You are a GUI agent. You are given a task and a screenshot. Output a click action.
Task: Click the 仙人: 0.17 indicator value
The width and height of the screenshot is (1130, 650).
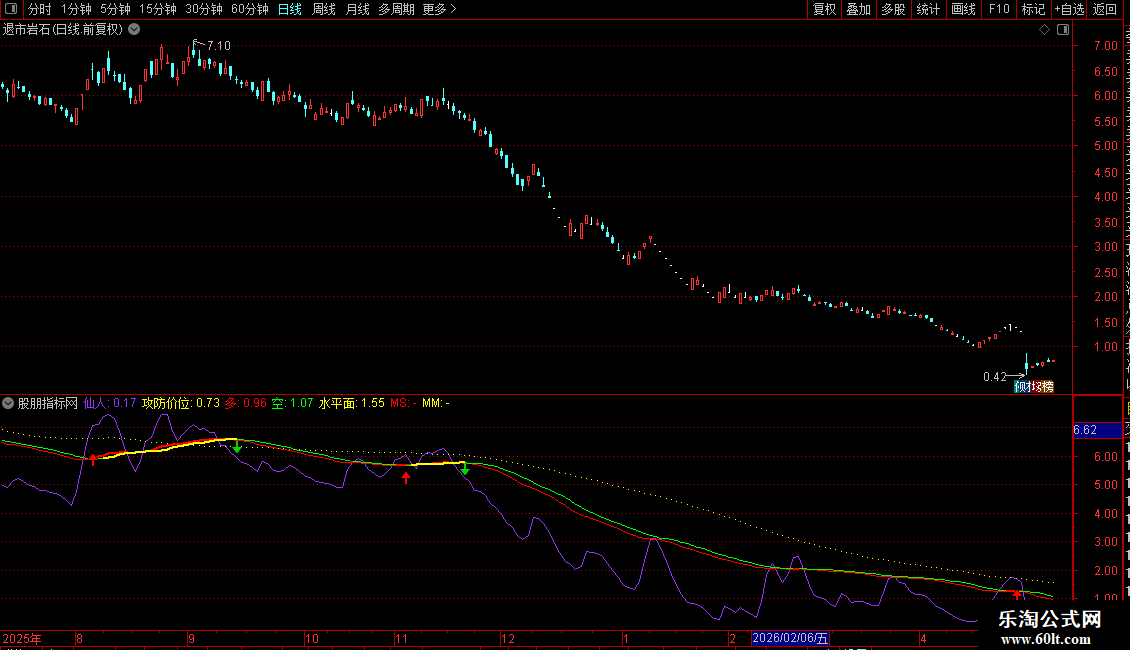click(110, 403)
